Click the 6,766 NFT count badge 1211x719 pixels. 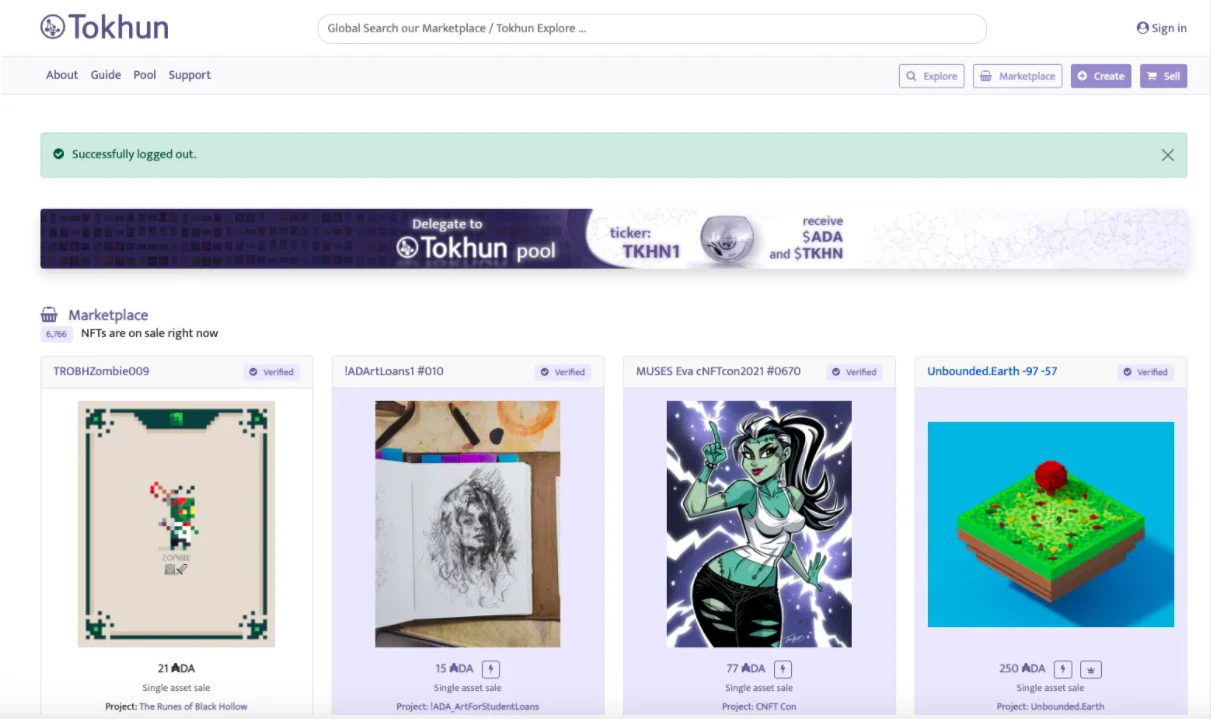56,334
